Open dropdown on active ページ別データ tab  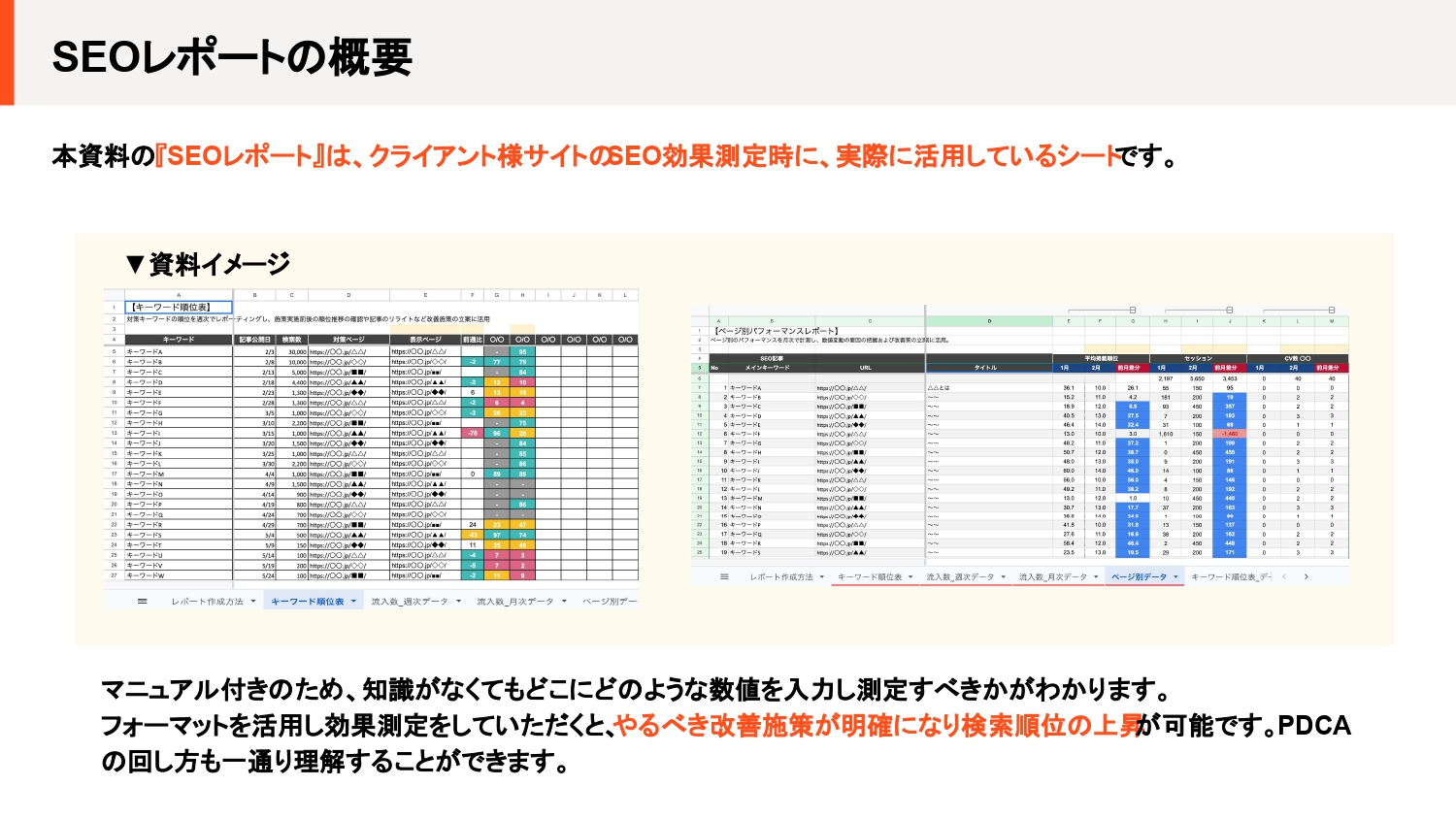click(1175, 576)
